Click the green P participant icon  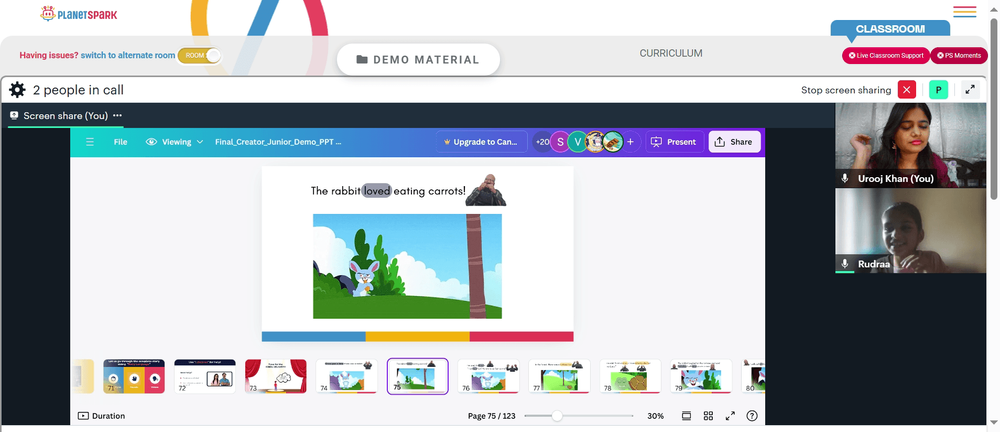tap(938, 90)
